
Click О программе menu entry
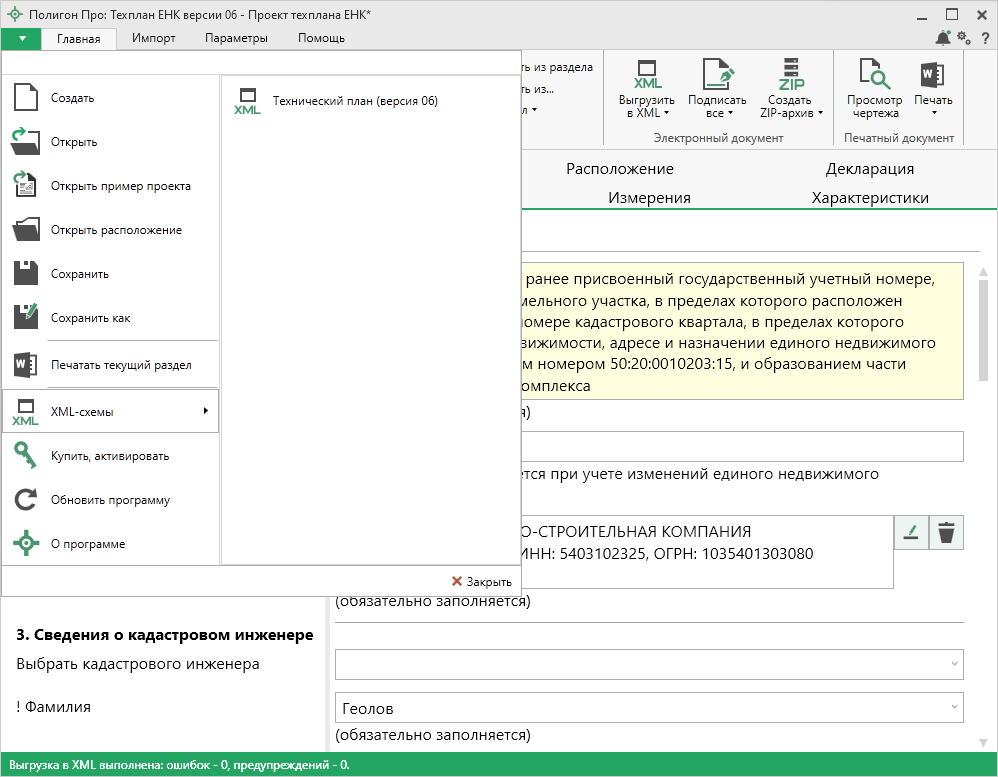click(x=88, y=544)
